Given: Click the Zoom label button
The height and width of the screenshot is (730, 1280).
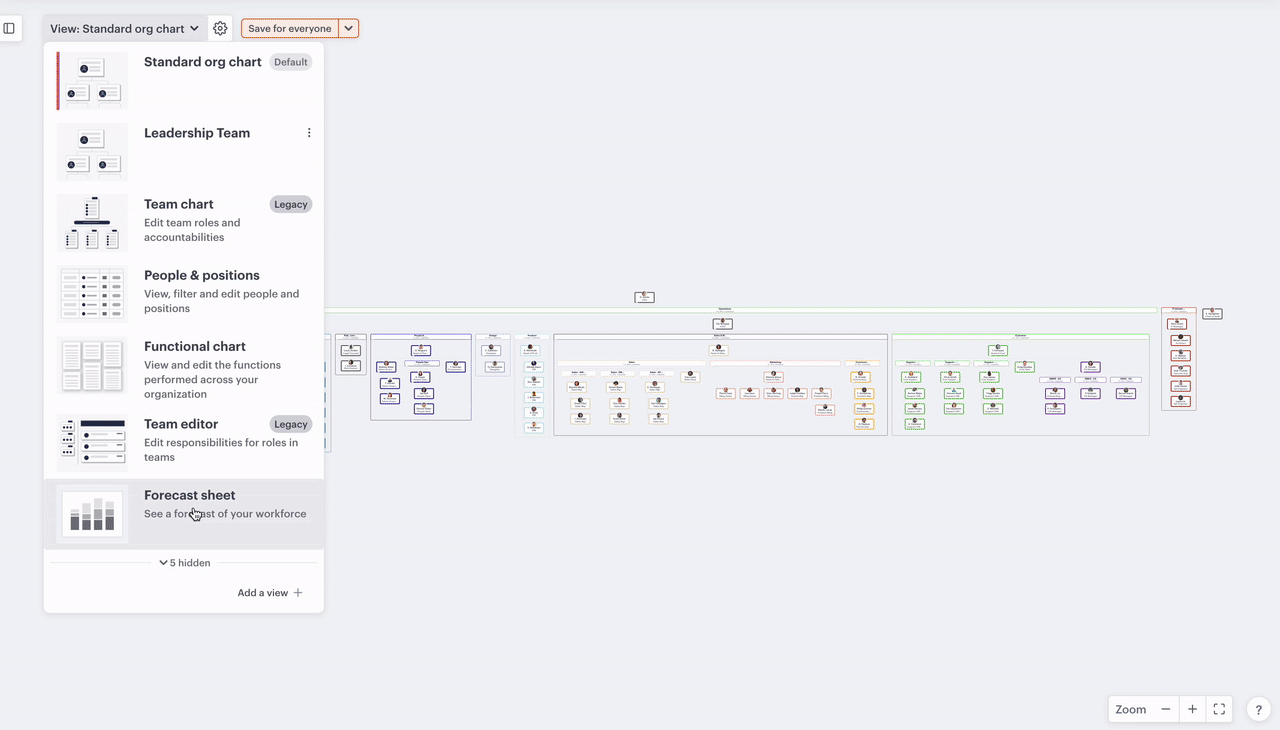Looking at the screenshot, I should pos(1131,709).
